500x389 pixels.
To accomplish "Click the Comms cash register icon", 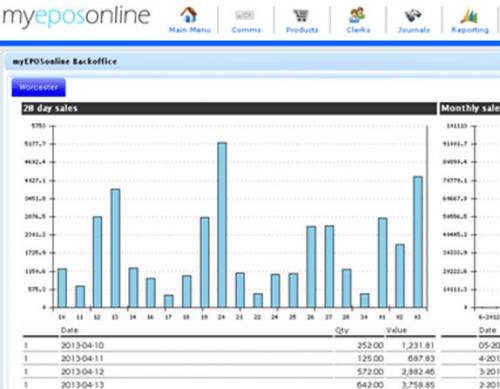I will (245, 15).
